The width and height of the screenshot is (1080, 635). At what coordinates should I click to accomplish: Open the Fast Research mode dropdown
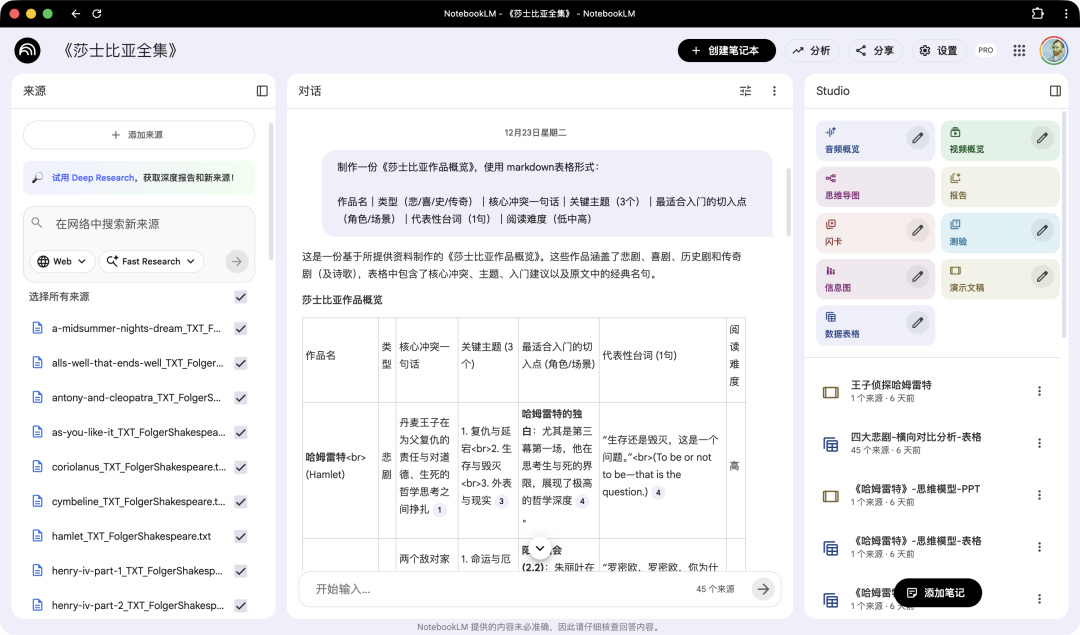pos(152,262)
